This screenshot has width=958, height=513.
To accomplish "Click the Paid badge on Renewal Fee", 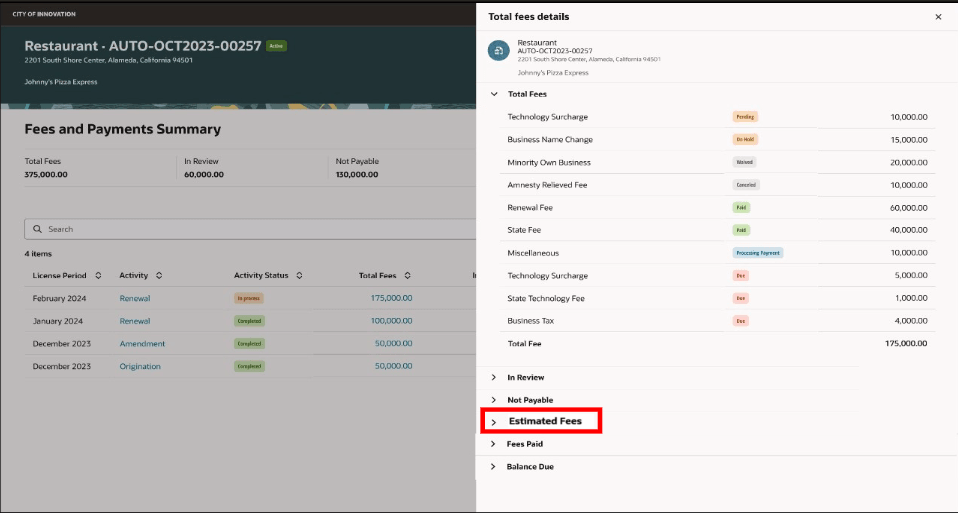I will tap(741, 208).
